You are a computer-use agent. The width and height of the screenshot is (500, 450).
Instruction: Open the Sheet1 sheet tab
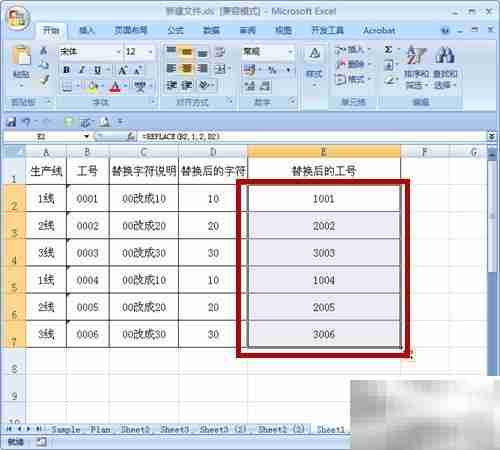click(x=330, y=429)
